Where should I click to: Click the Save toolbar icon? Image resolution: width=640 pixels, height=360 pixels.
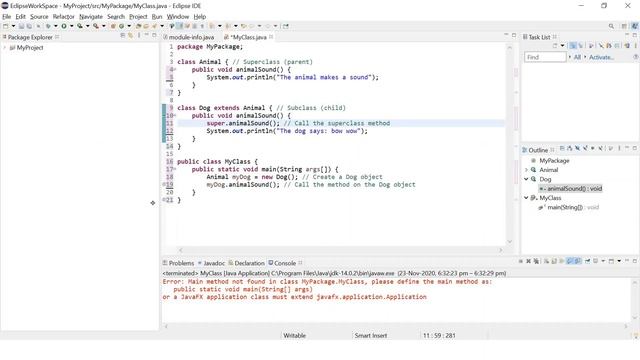tap(21, 26)
